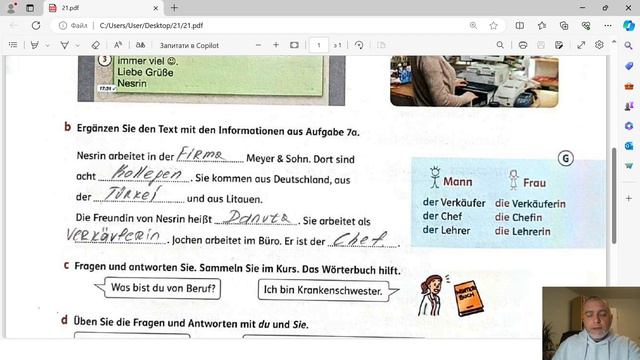This screenshot has height=360, width=640.
Task: Refresh the current page
Action: (x=36, y=25)
